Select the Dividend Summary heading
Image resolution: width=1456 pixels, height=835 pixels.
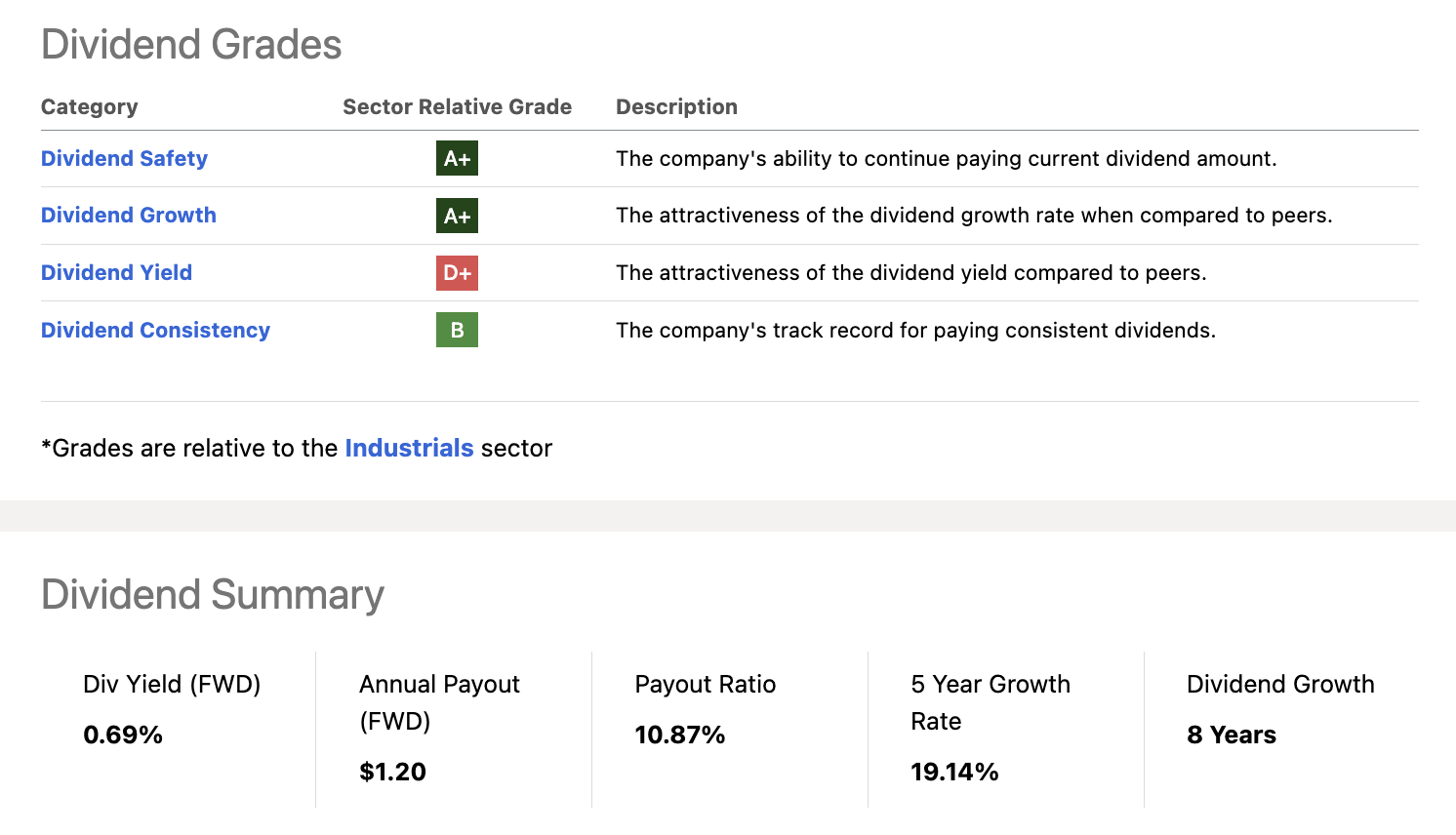pos(213,595)
